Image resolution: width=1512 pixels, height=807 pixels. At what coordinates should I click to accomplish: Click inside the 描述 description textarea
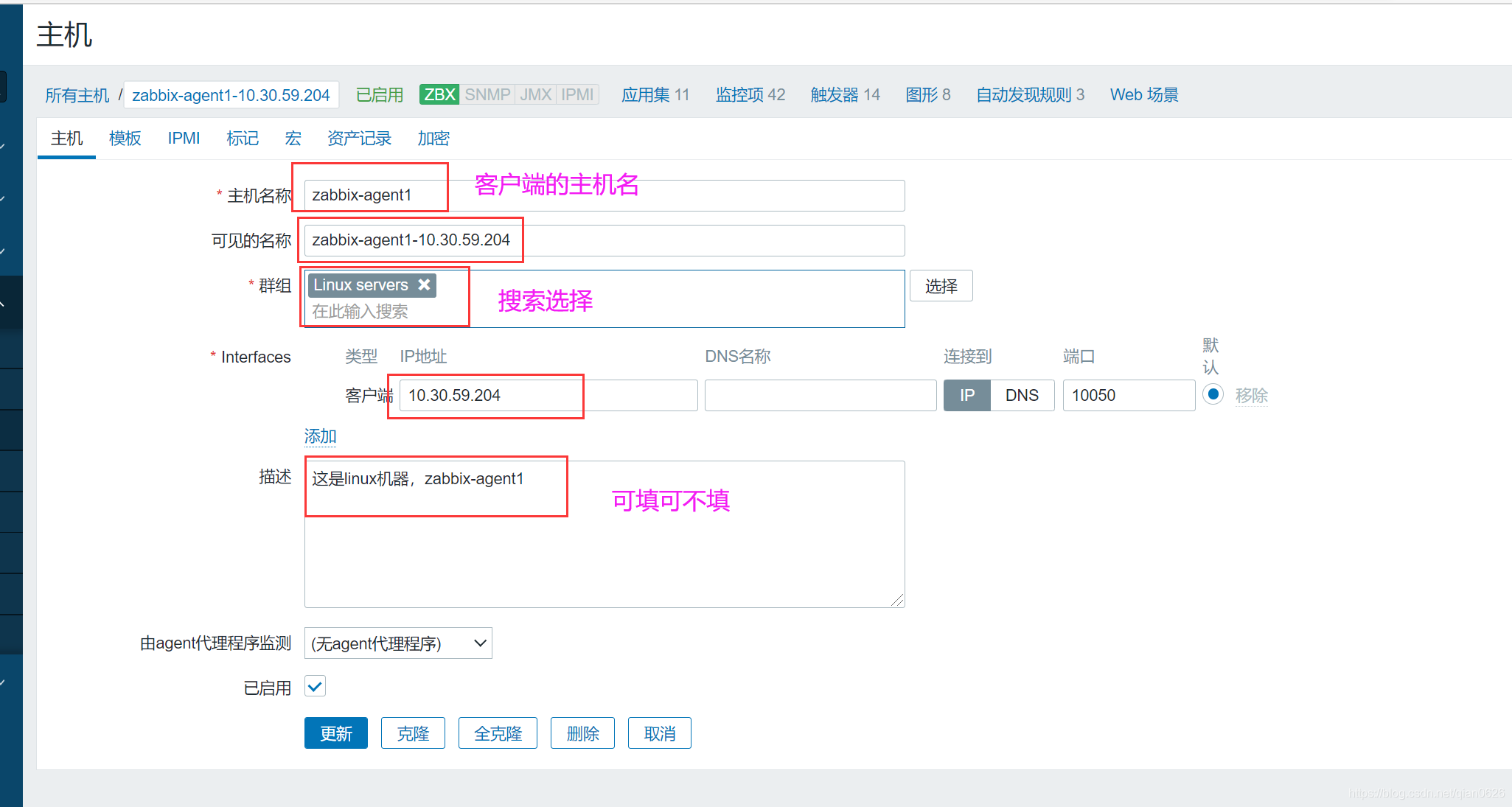point(605,534)
